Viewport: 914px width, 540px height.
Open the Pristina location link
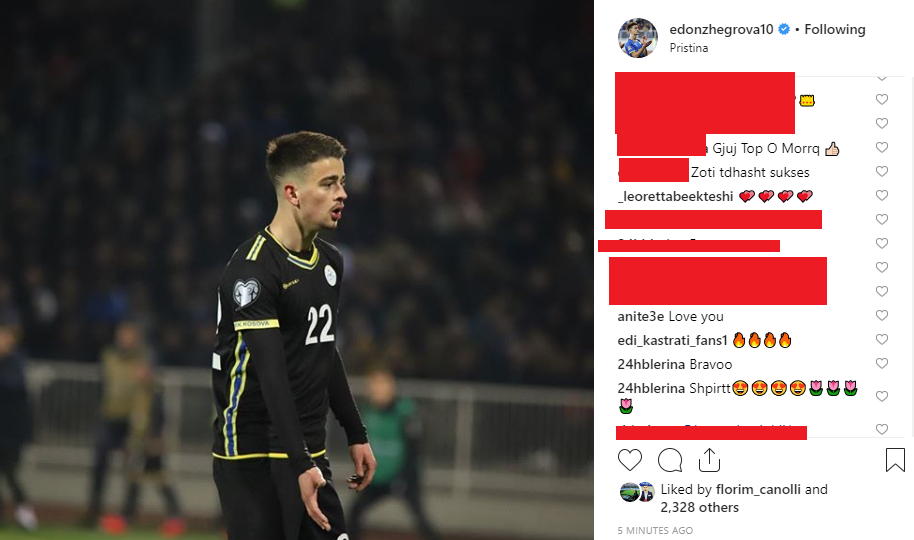[688, 48]
